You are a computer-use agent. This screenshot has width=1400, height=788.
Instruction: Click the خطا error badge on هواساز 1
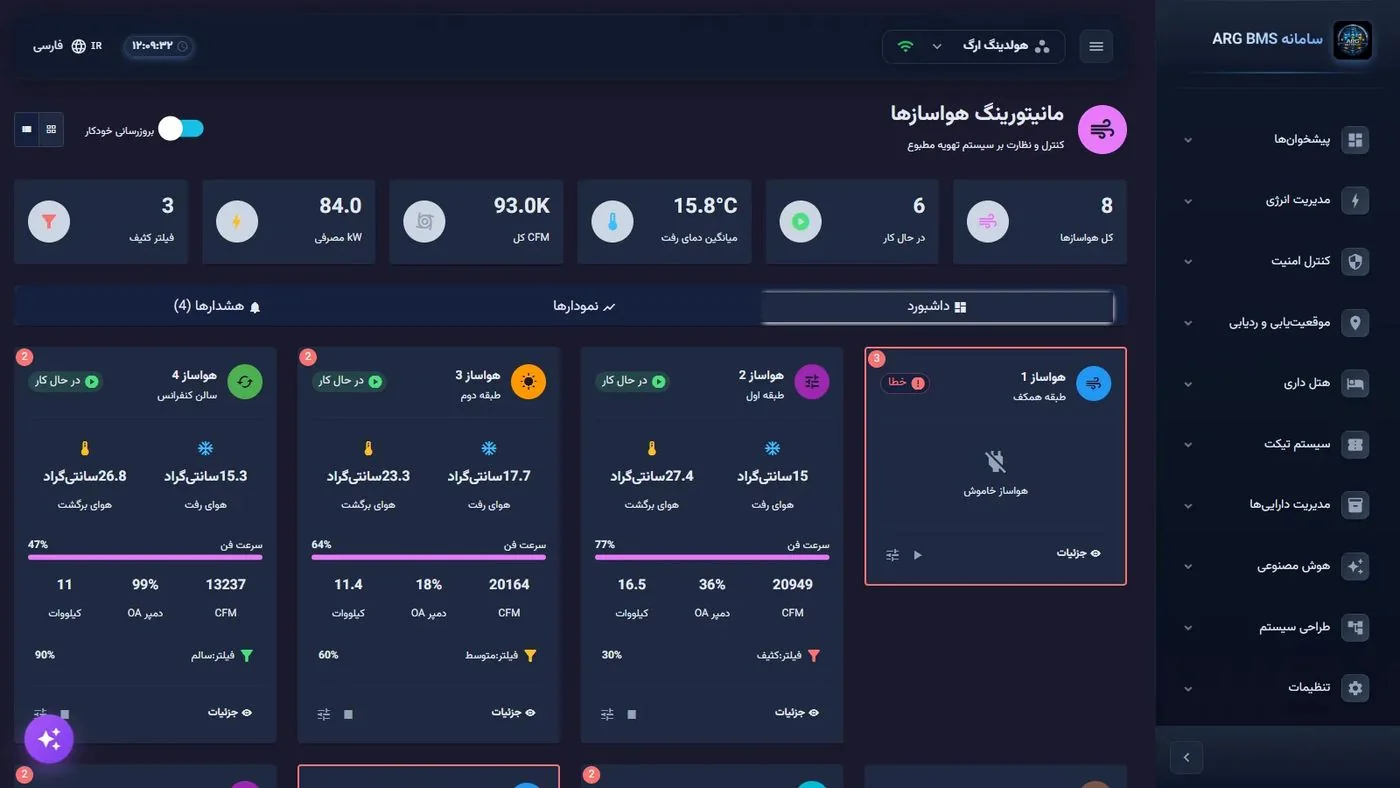905,383
